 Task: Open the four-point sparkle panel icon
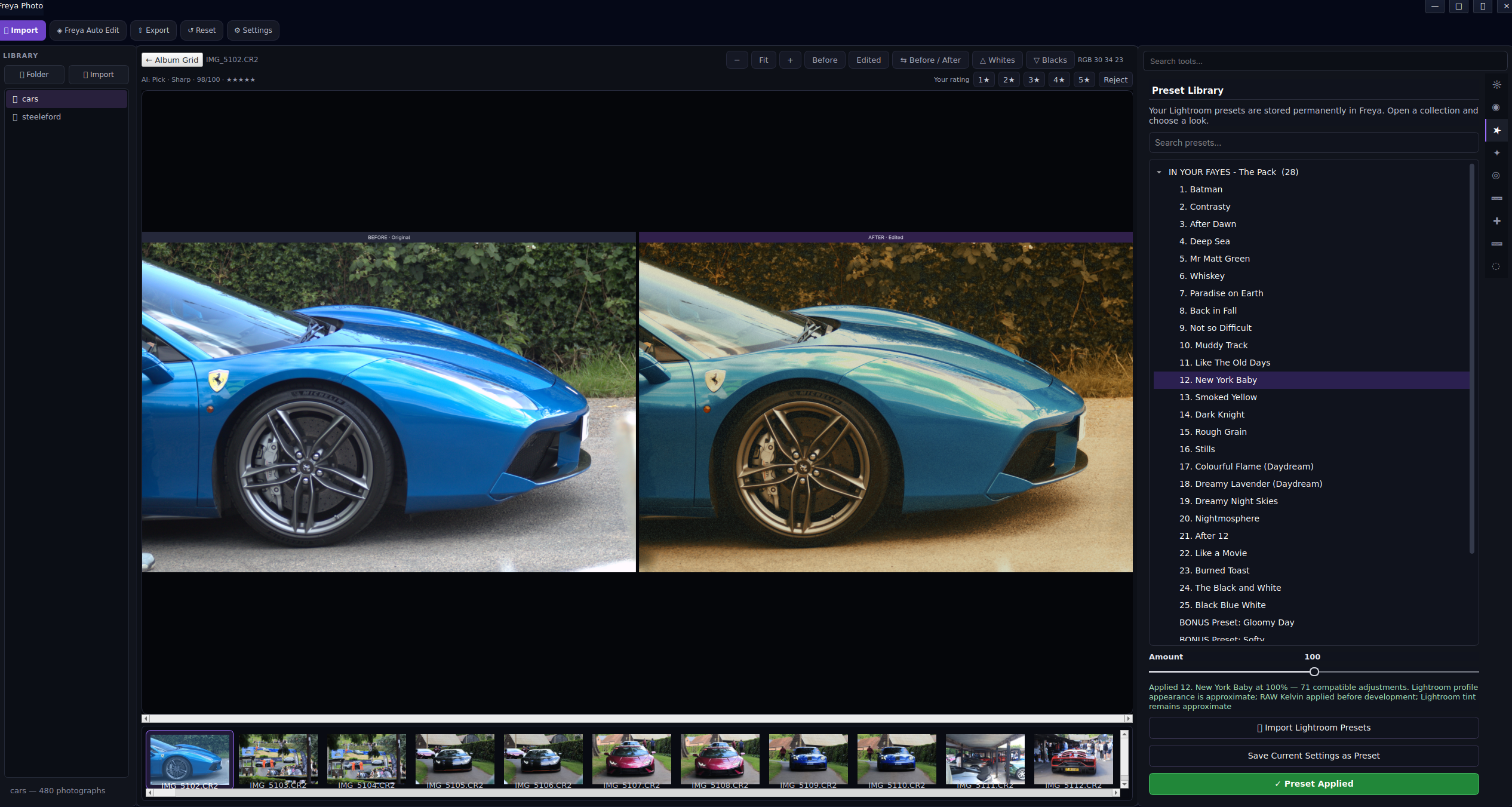1496,153
